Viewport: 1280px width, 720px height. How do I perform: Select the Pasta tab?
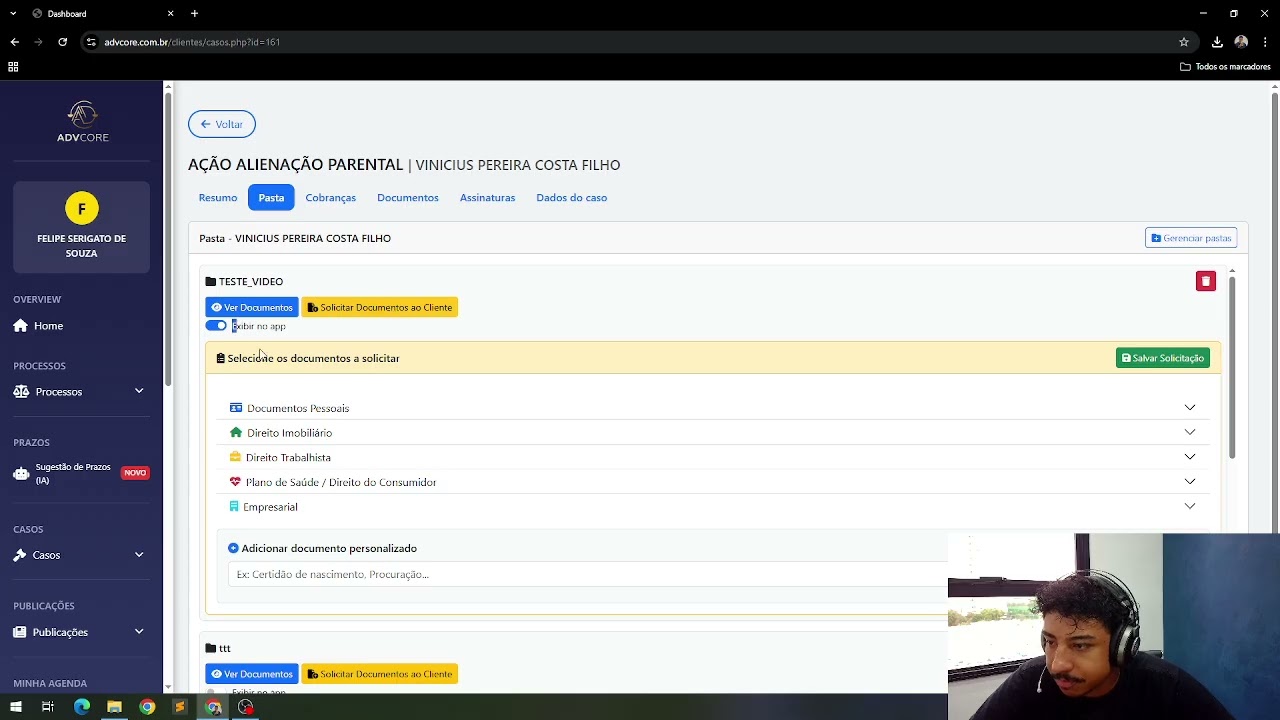[271, 198]
